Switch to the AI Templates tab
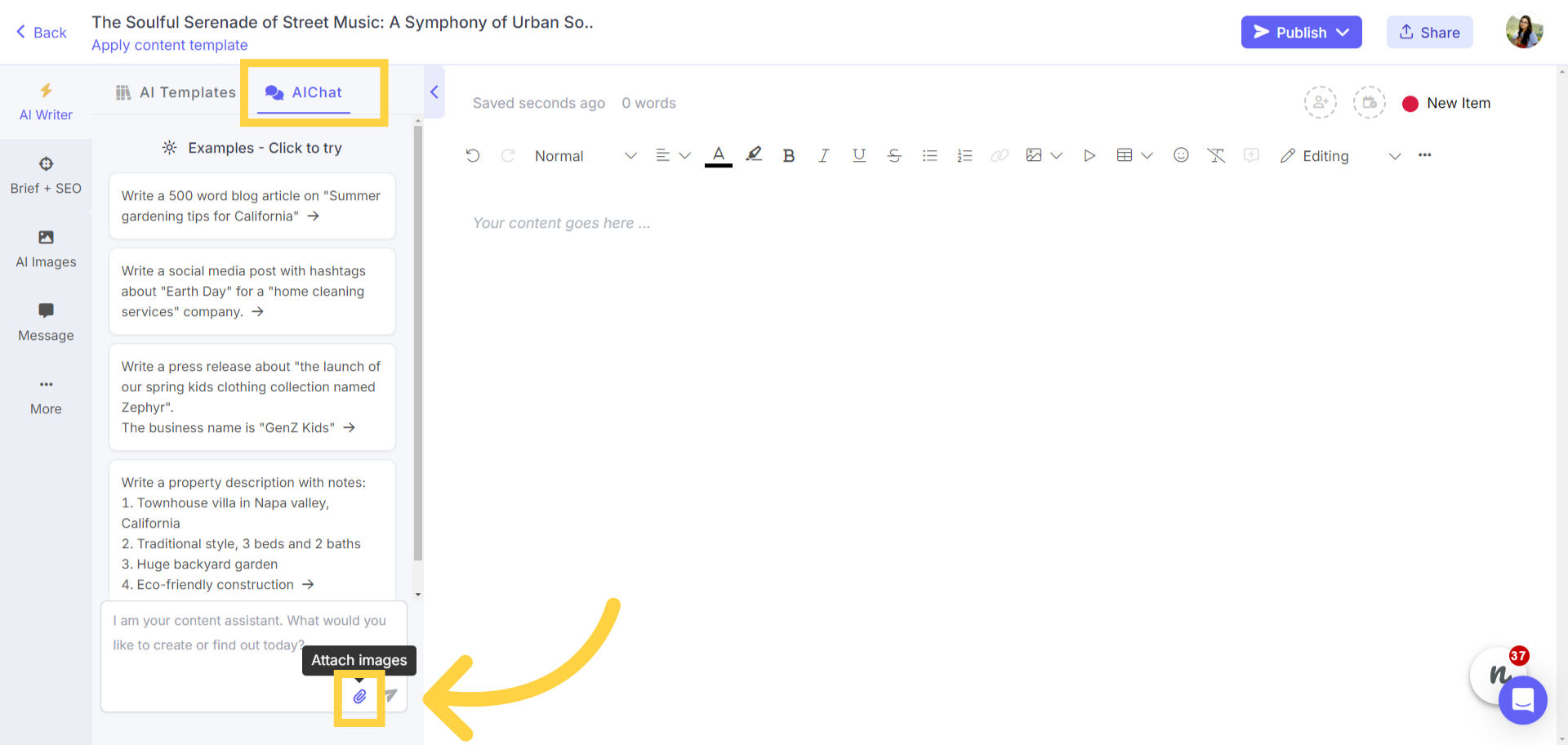Viewport: 1568px width, 745px height. [x=176, y=92]
